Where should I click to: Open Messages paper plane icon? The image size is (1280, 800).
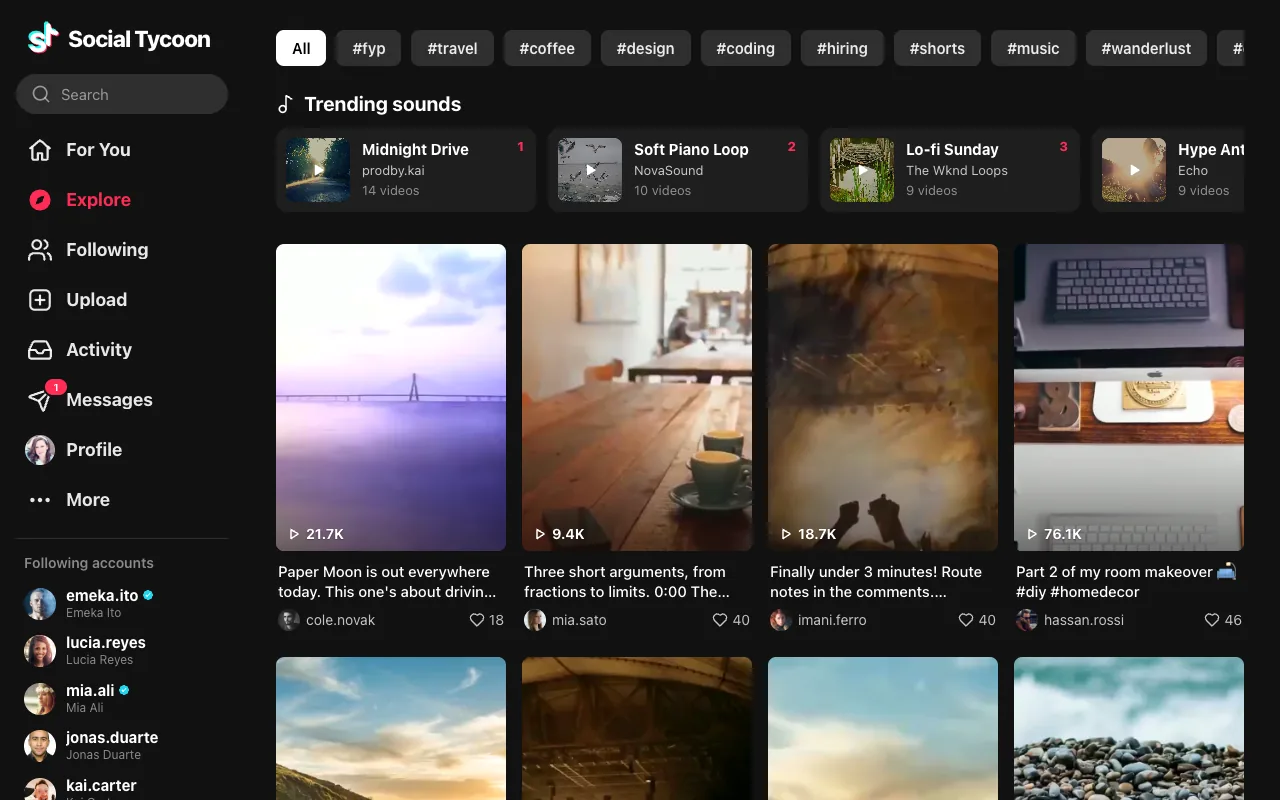[40, 401]
